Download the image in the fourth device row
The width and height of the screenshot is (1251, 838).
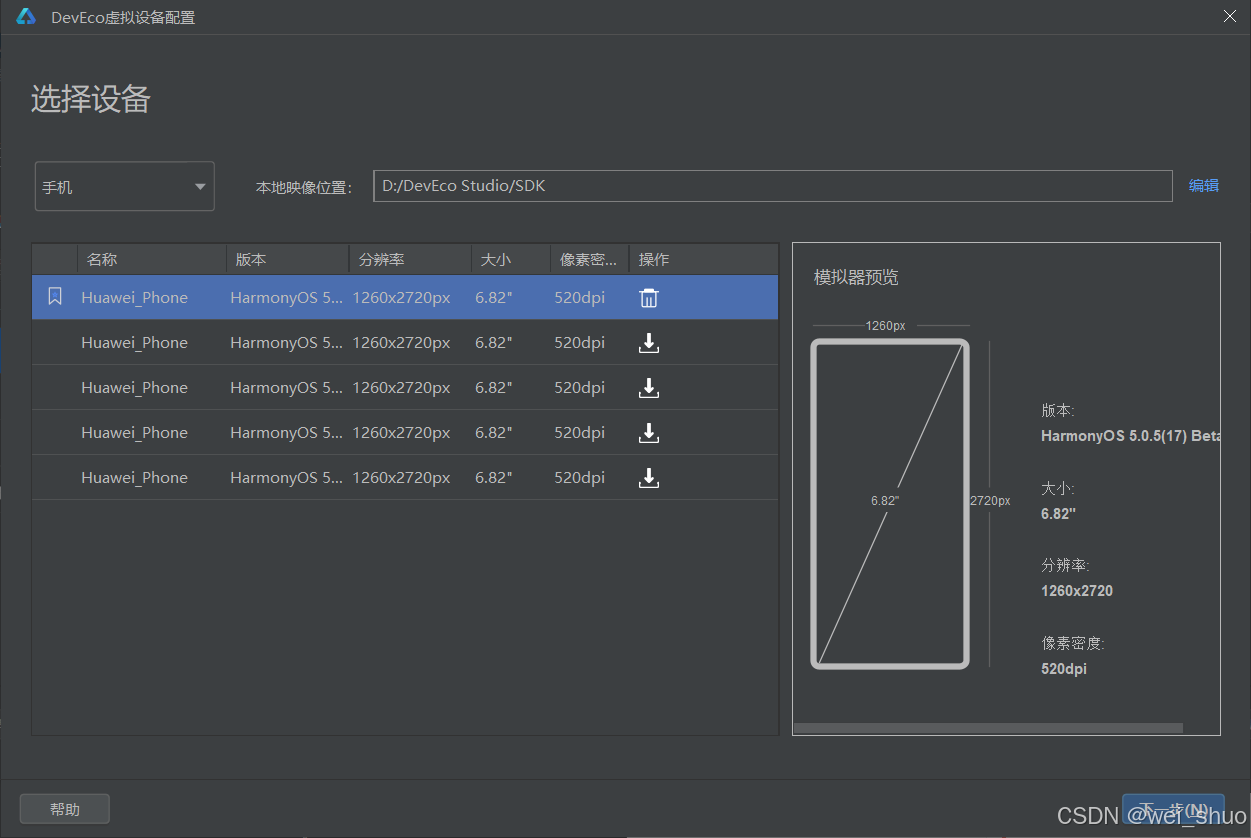tap(649, 433)
